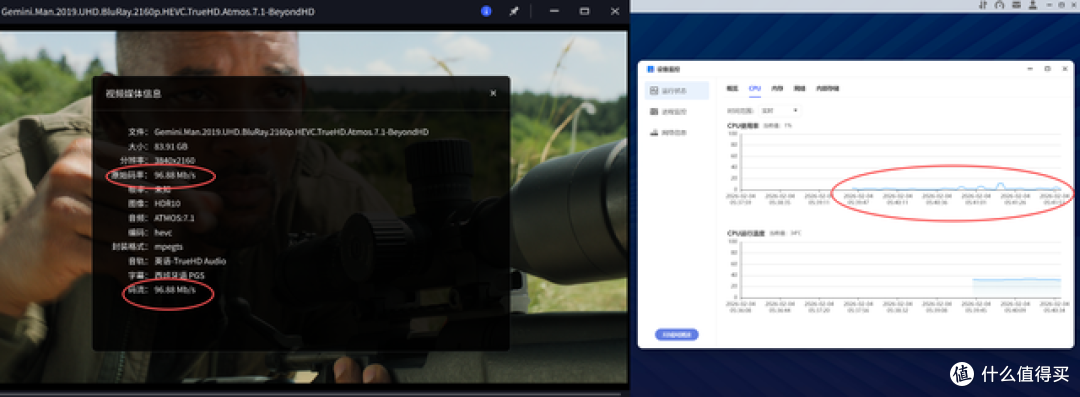Click the CPU temperature chart area
Image resolution: width=1080 pixels, height=397 pixels.
900,269
